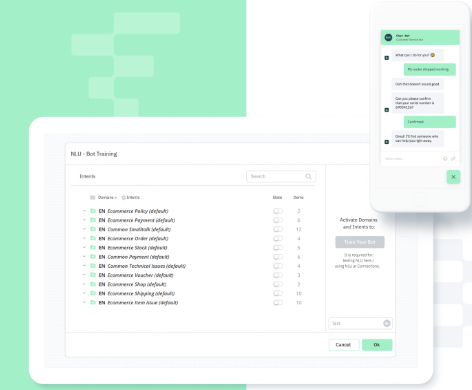Click the NLU - Bot Training title
This screenshot has height=390, width=472.
(94, 154)
